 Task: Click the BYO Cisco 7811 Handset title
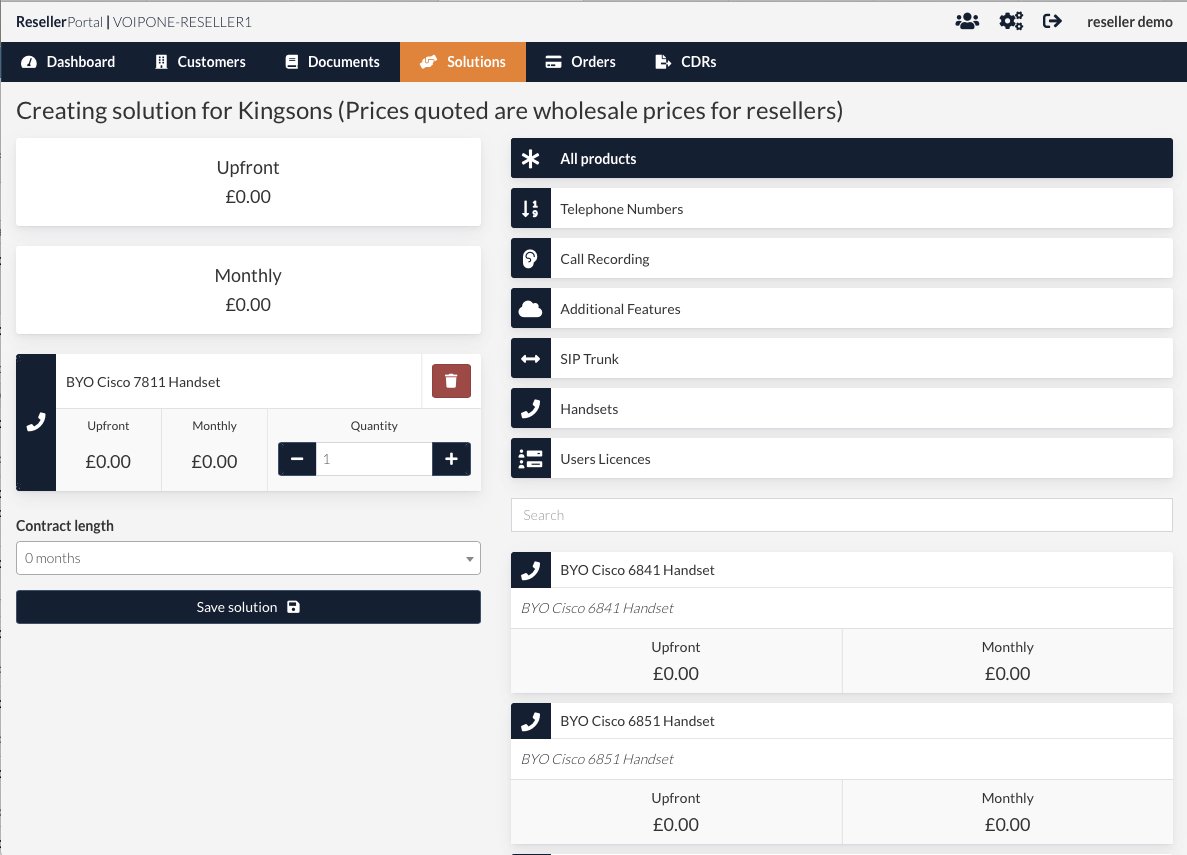(x=143, y=382)
